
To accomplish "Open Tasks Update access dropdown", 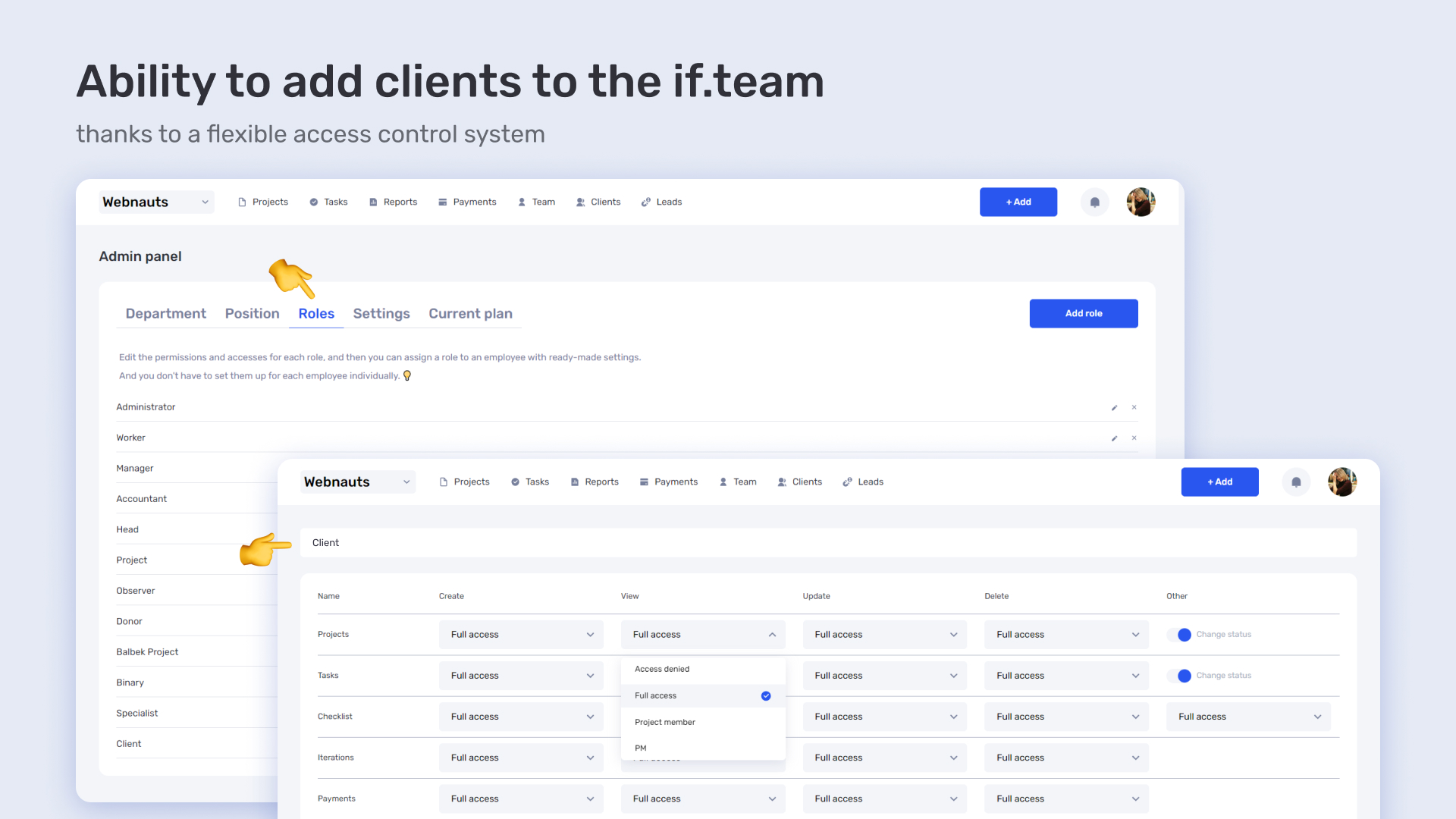I will coord(885,676).
